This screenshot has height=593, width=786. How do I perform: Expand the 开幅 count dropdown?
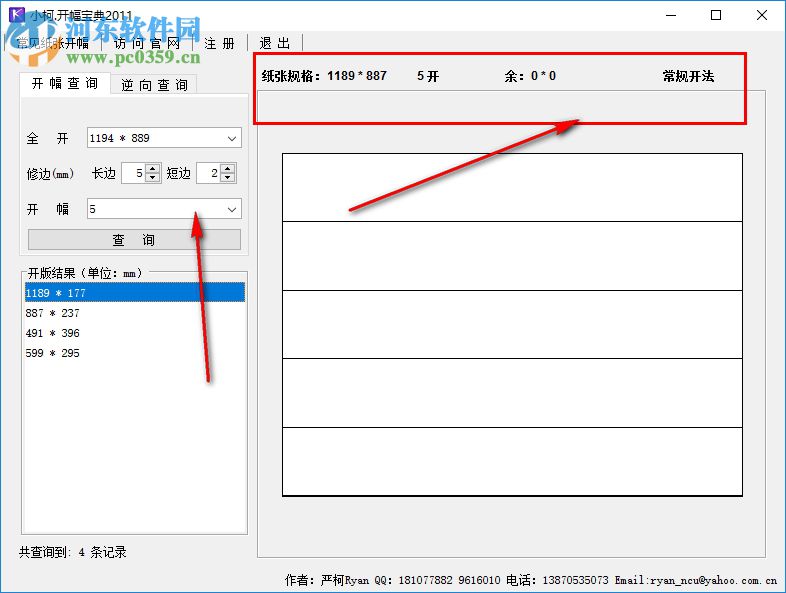(232, 210)
